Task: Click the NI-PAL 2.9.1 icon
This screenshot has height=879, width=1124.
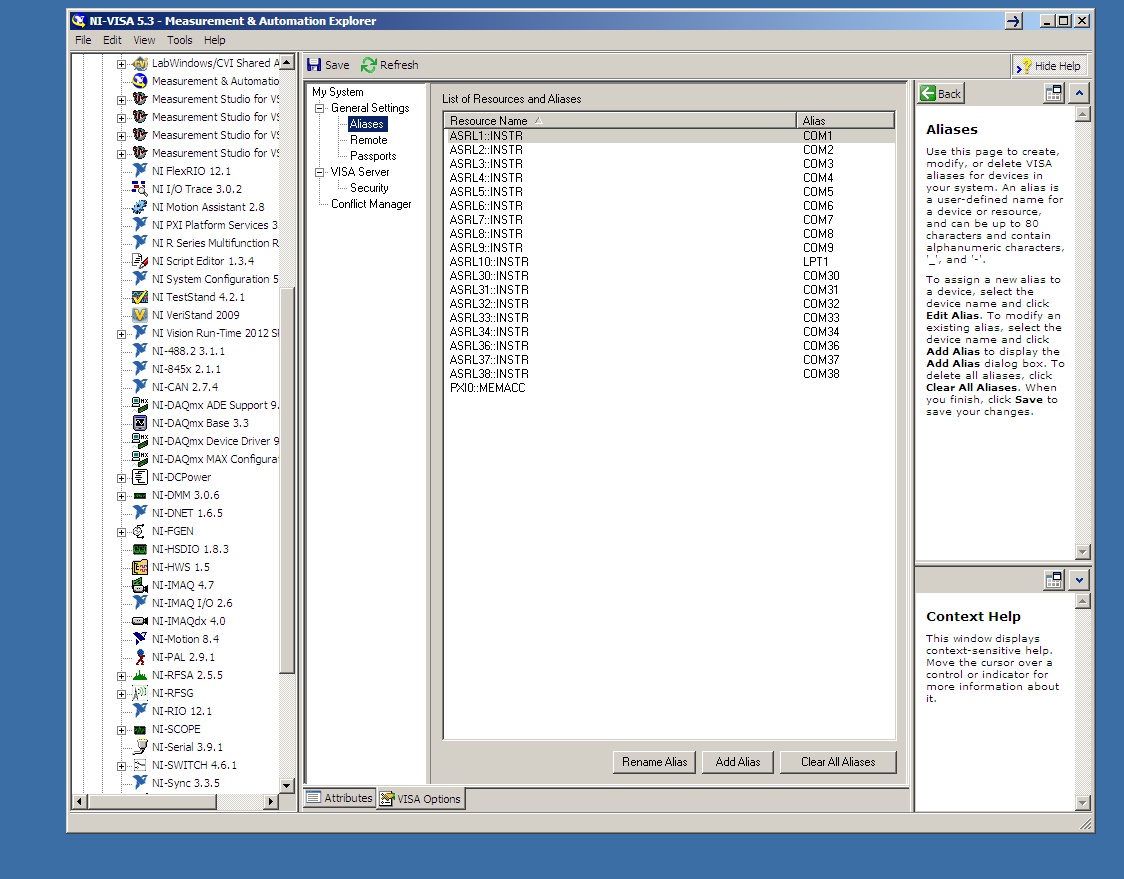Action: (140, 657)
